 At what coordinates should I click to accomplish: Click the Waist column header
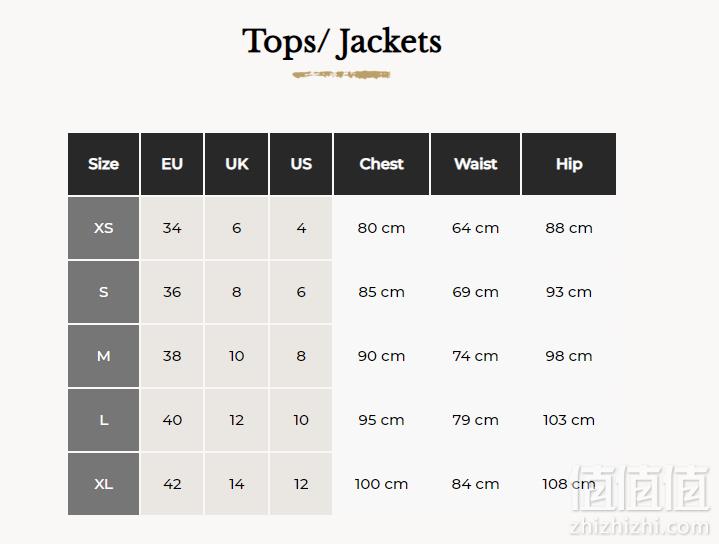(x=476, y=164)
